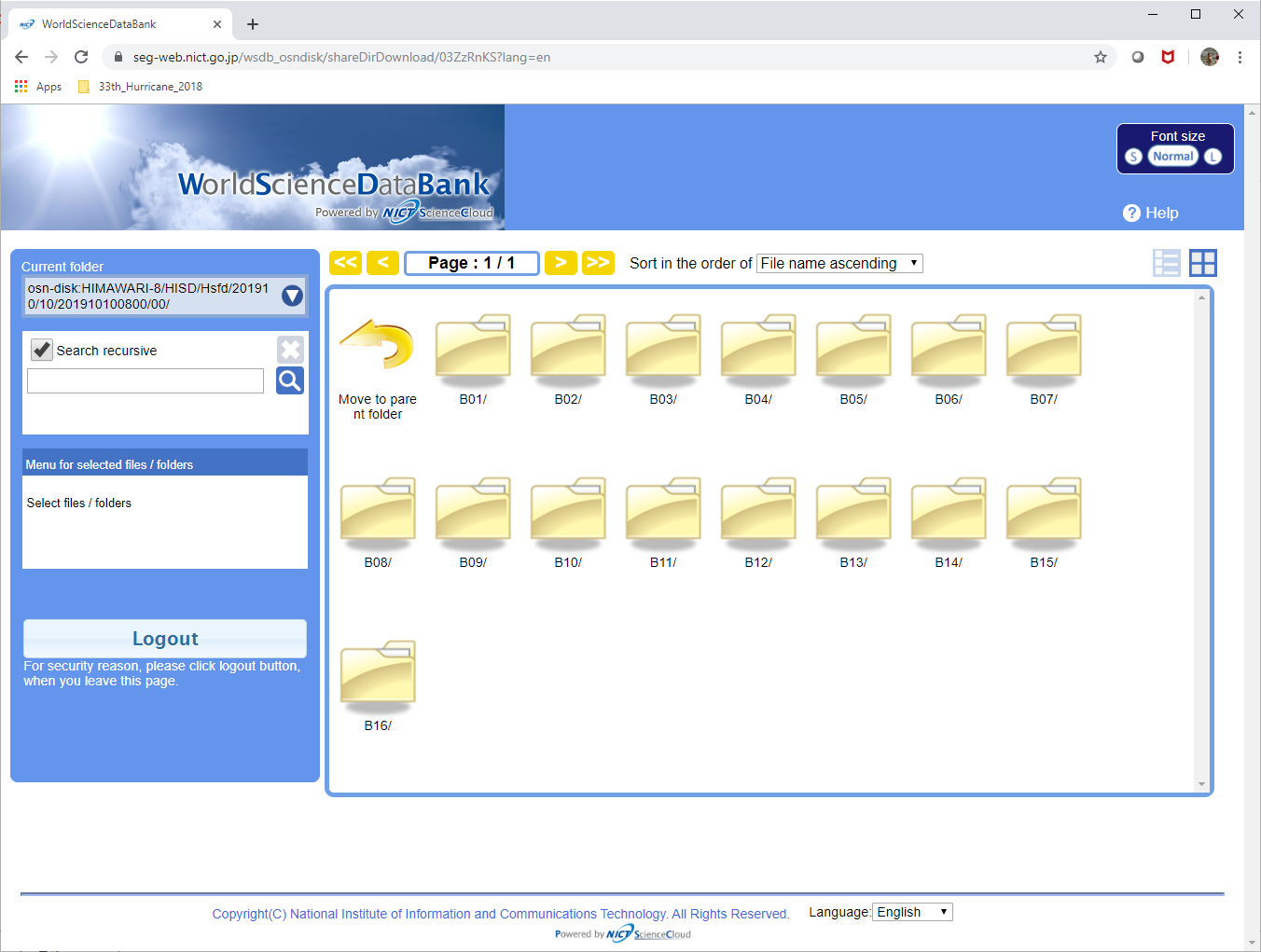Open the Chrome menu (three dots)
The image size is (1261, 952).
[x=1240, y=57]
